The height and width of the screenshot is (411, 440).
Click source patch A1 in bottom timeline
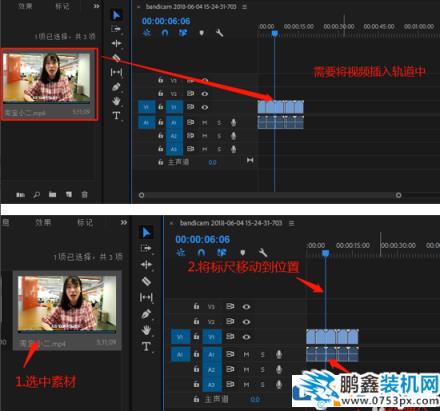180,354
